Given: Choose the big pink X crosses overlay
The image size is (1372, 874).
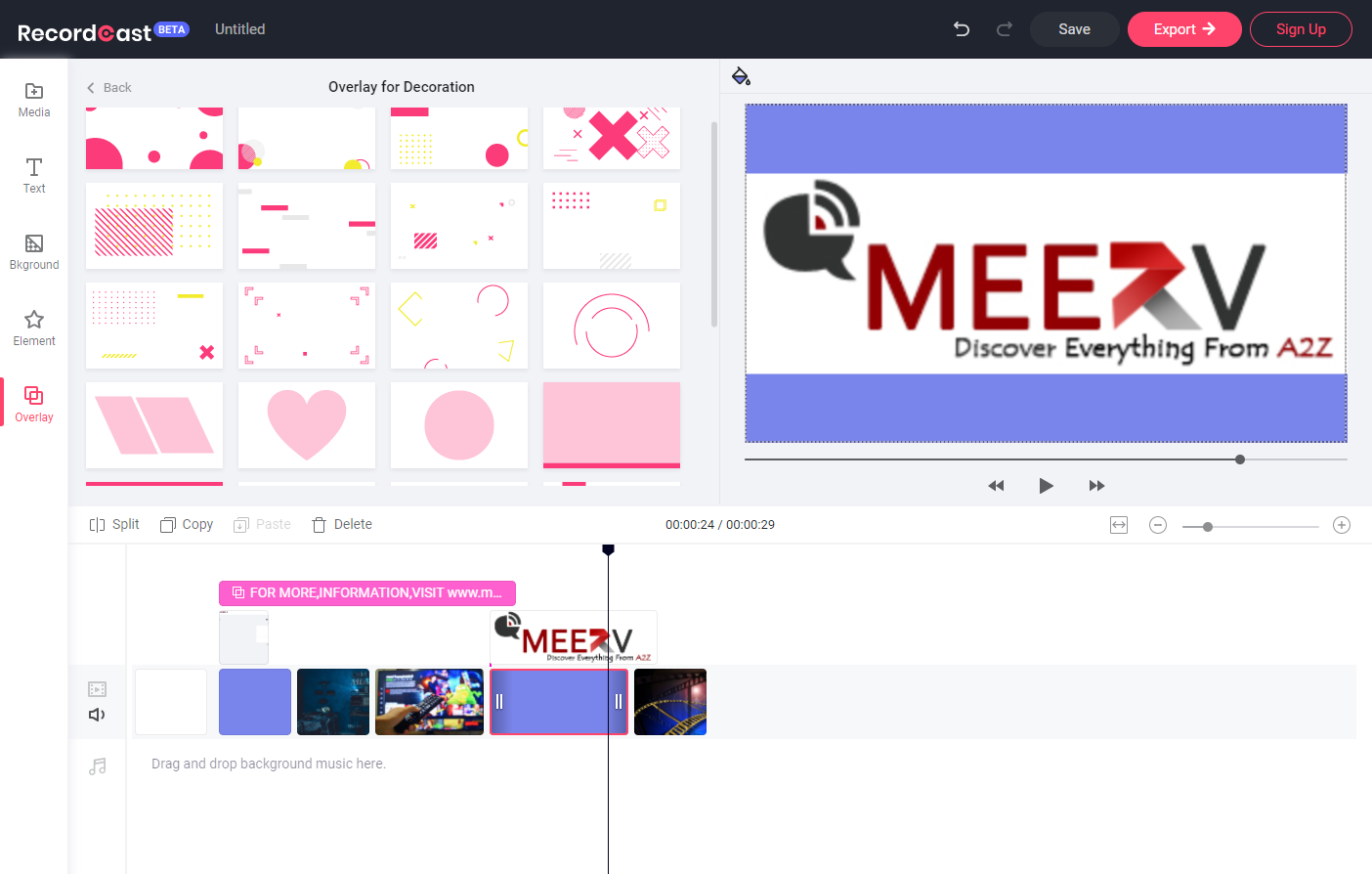Looking at the screenshot, I should [x=612, y=138].
